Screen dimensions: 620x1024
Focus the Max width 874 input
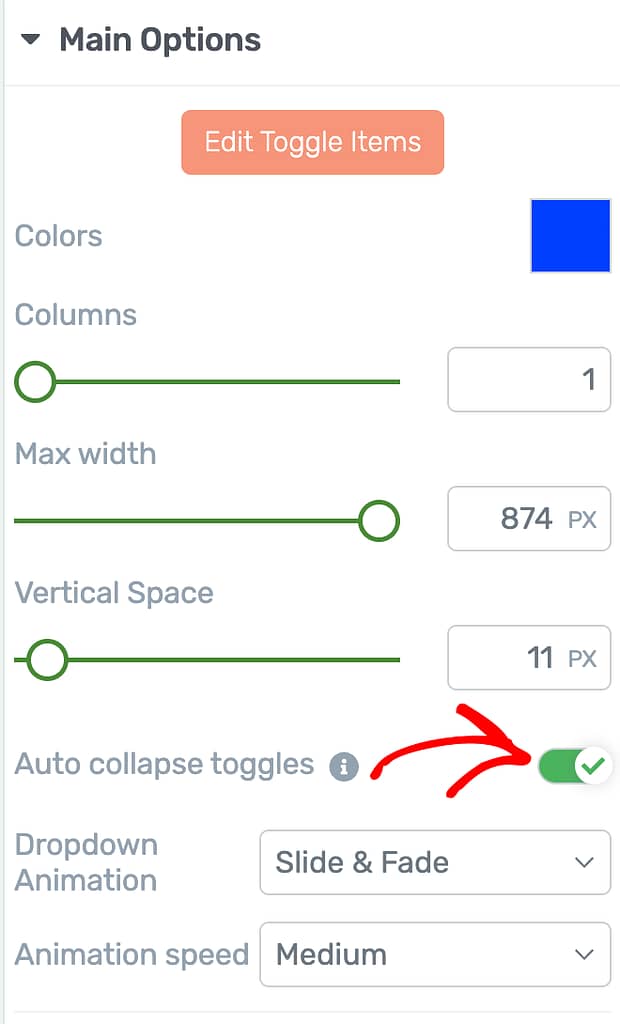click(529, 519)
